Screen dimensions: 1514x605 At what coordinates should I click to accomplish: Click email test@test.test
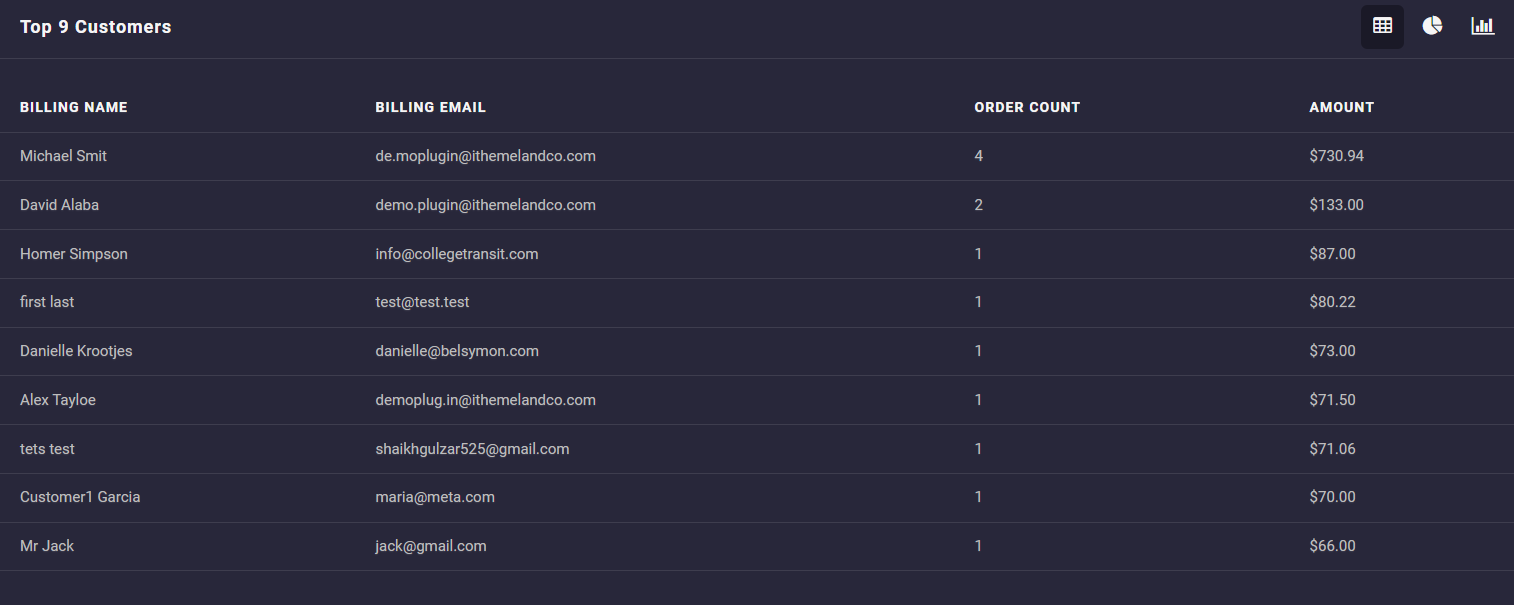[x=422, y=302]
